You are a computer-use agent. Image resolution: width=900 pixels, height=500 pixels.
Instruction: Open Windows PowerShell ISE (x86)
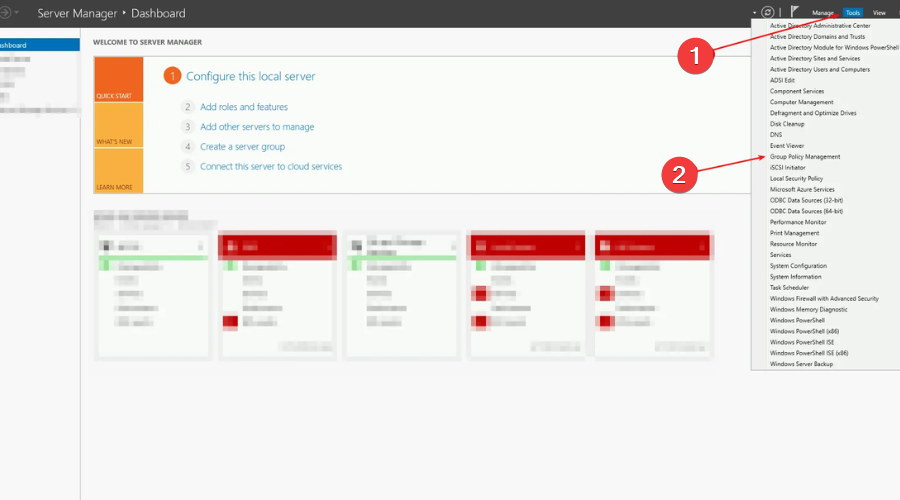pyautogui.click(x=809, y=353)
